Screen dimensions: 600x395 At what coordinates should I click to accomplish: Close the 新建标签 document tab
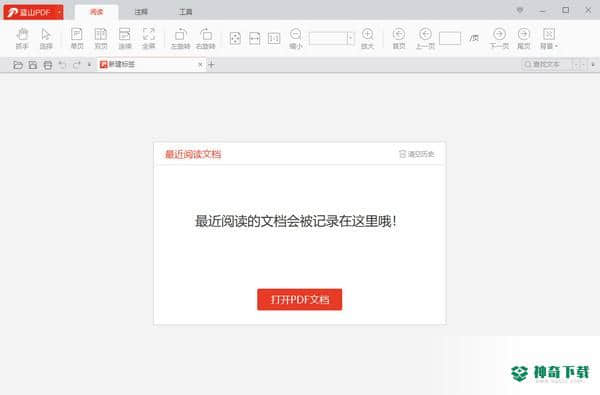click(x=200, y=65)
